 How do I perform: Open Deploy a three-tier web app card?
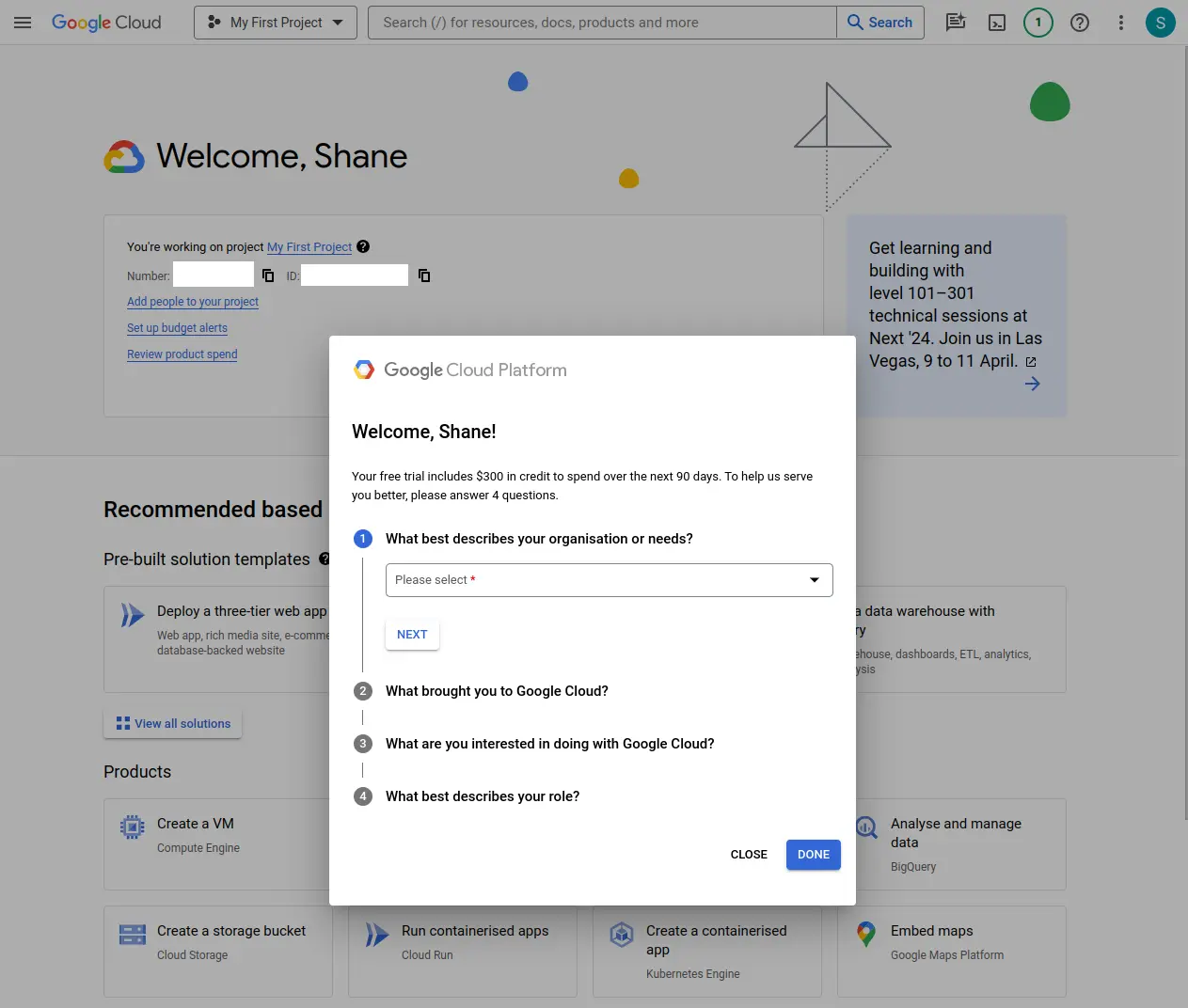click(x=218, y=639)
